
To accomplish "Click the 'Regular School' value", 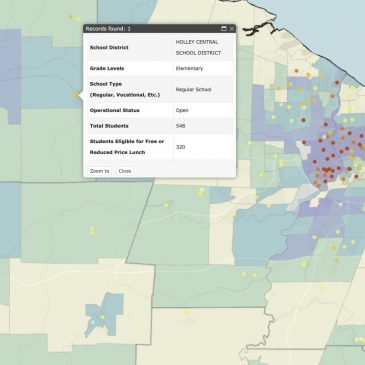I will click(x=193, y=89).
